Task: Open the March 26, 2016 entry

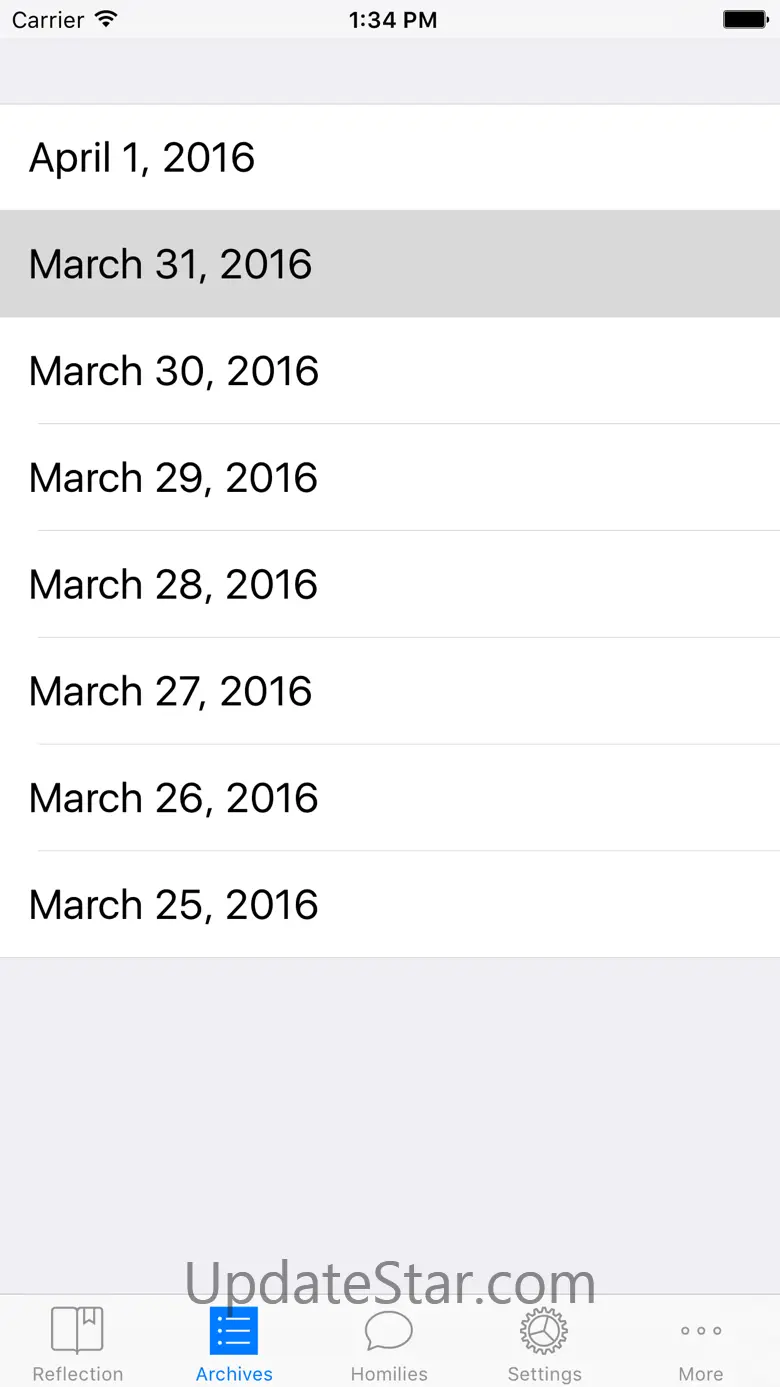Action: (390, 798)
